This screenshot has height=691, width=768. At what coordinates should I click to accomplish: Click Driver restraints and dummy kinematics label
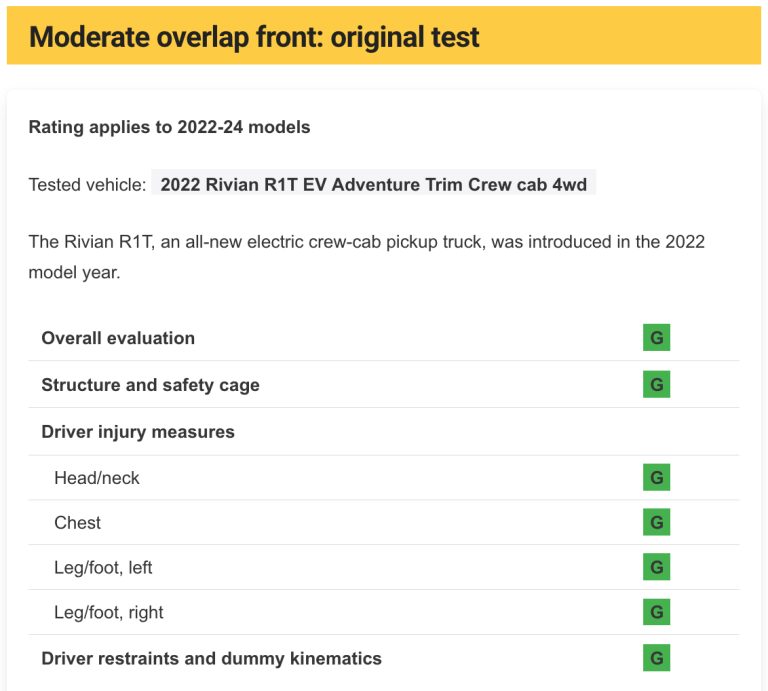click(x=212, y=658)
